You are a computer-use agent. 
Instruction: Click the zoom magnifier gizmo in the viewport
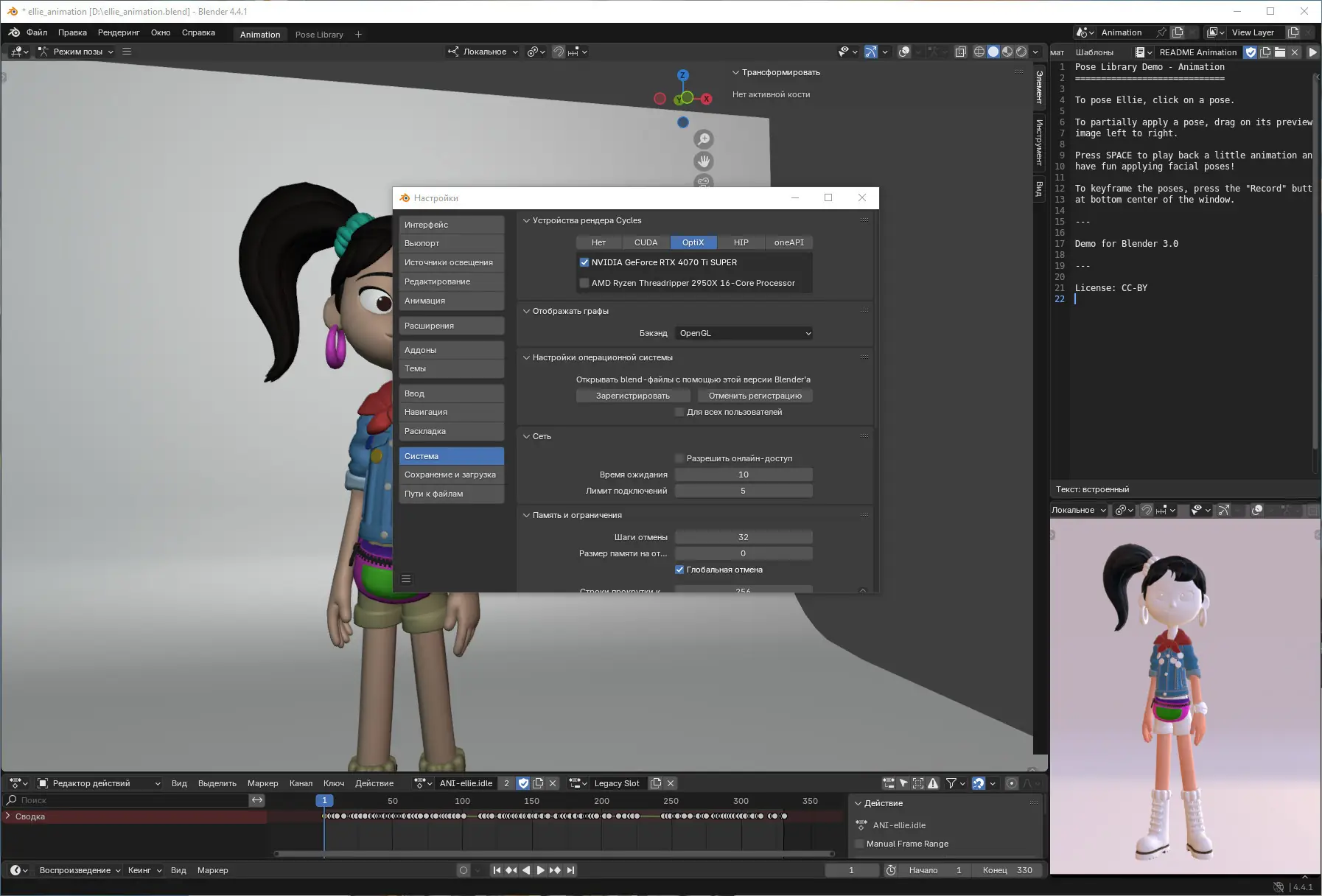click(x=704, y=139)
